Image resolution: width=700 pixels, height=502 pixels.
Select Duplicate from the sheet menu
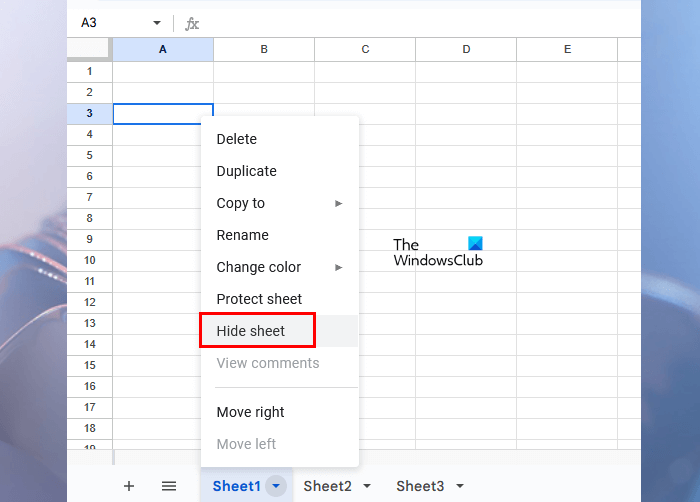(247, 171)
